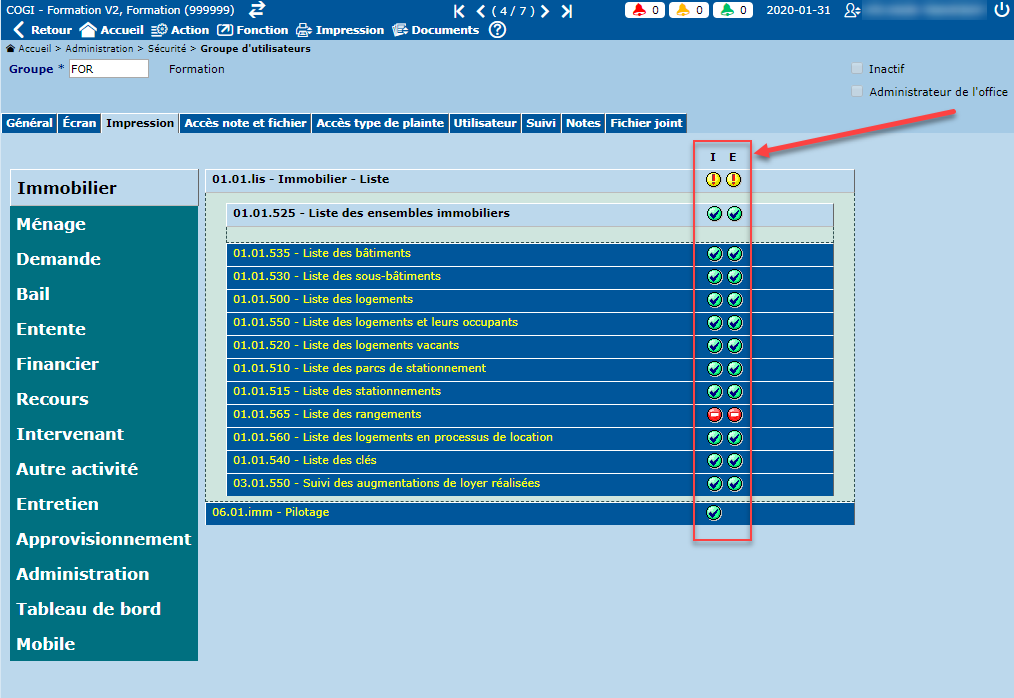Screen dimensions: 1014x698
Task: Click the yellow warning icon under column I
Action: click(x=713, y=180)
